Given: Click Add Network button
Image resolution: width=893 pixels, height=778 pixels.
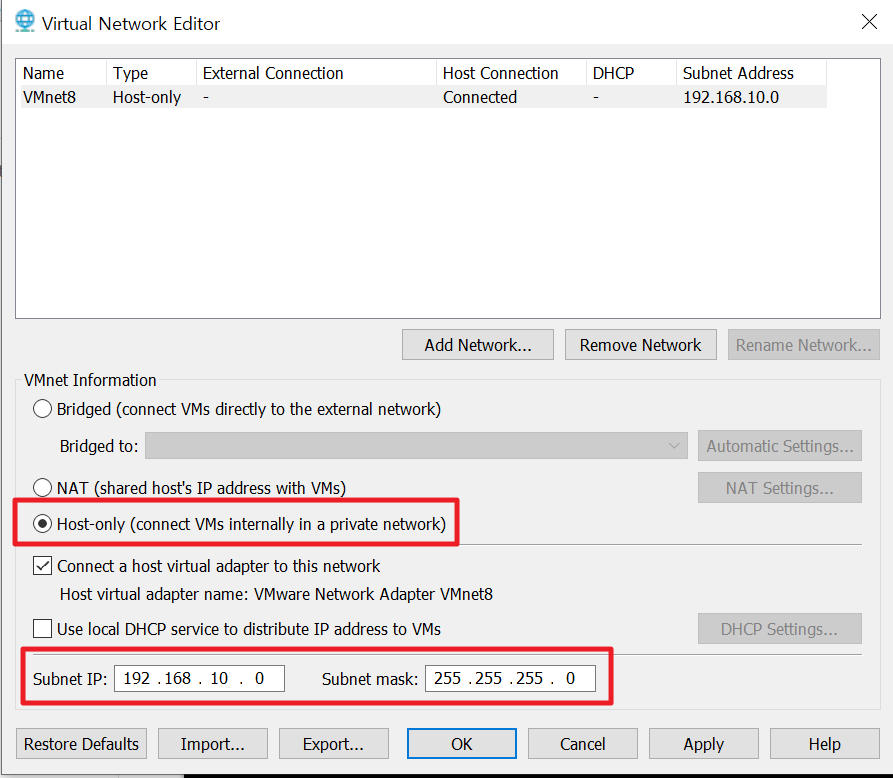Looking at the screenshot, I should click(x=478, y=345).
